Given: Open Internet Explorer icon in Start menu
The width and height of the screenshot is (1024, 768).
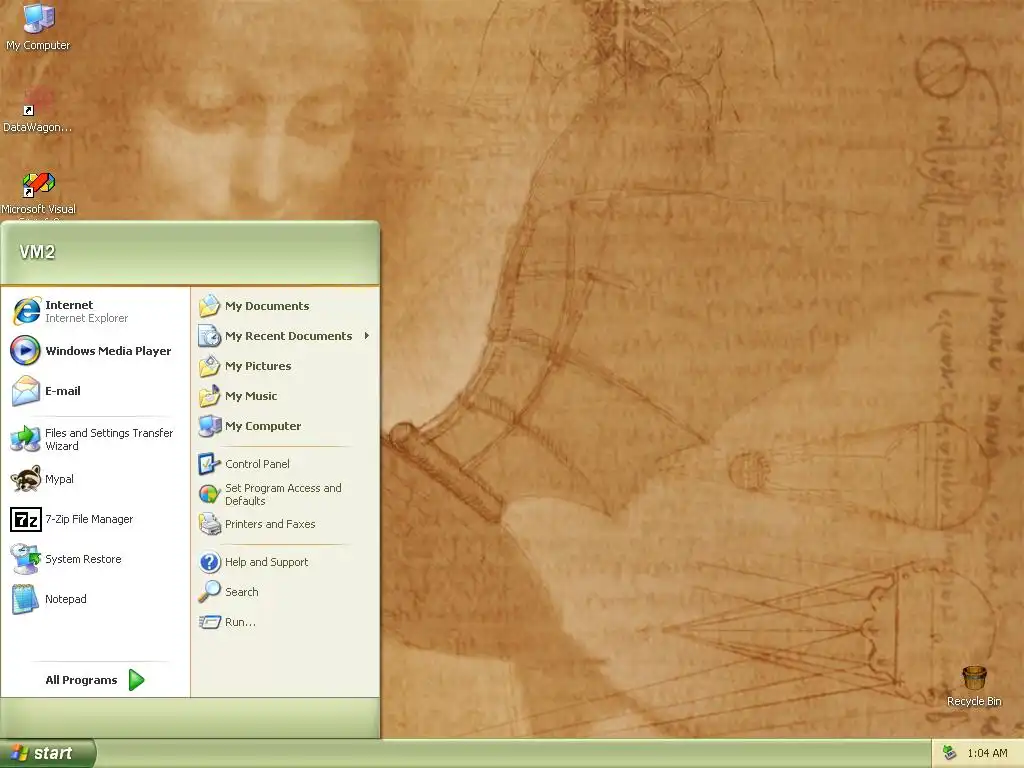Looking at the screenshot, I should [26, 311].
